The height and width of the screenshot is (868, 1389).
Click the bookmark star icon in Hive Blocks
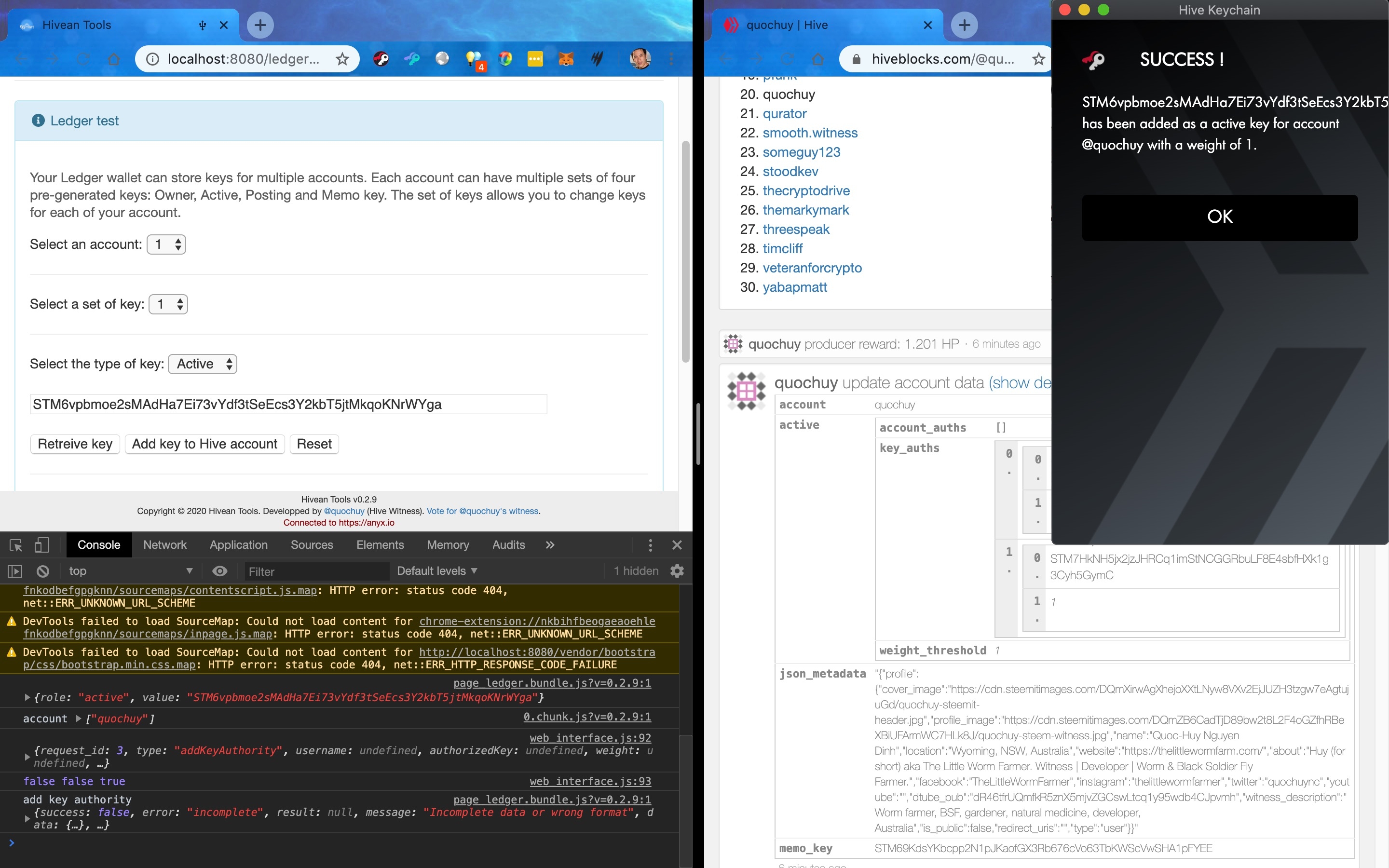pos(1038,59)
